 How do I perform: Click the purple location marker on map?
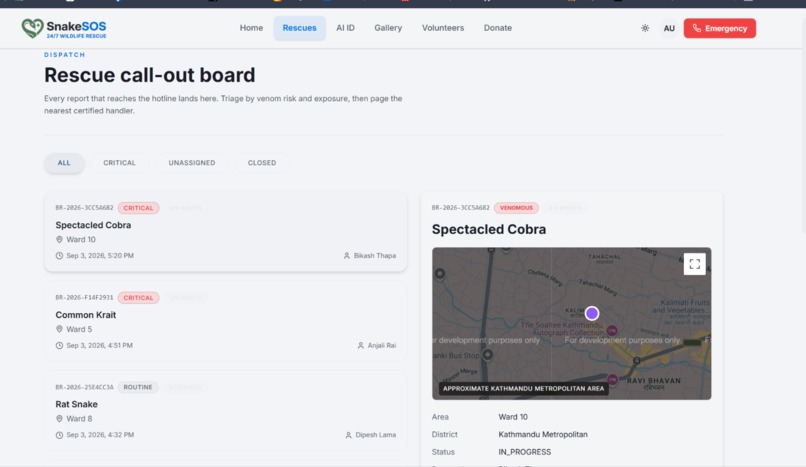click(x=592, y=313)
